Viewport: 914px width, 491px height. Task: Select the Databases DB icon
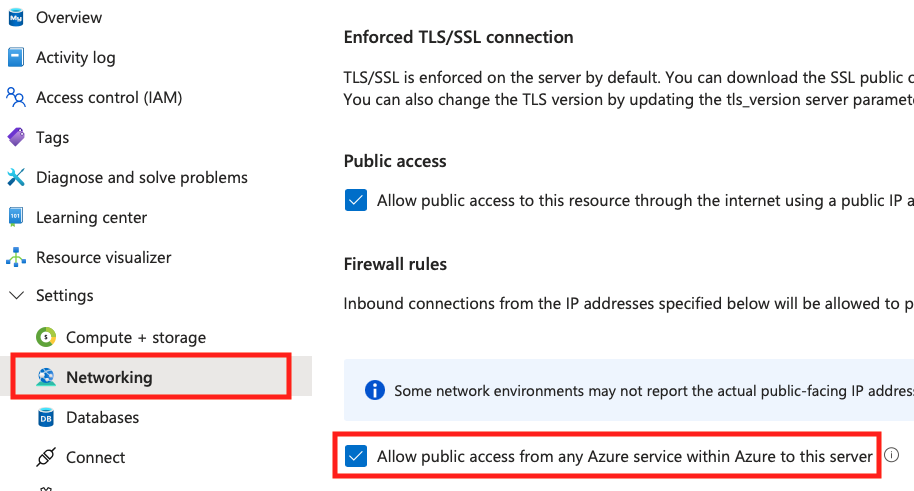[x=46, y=418]
